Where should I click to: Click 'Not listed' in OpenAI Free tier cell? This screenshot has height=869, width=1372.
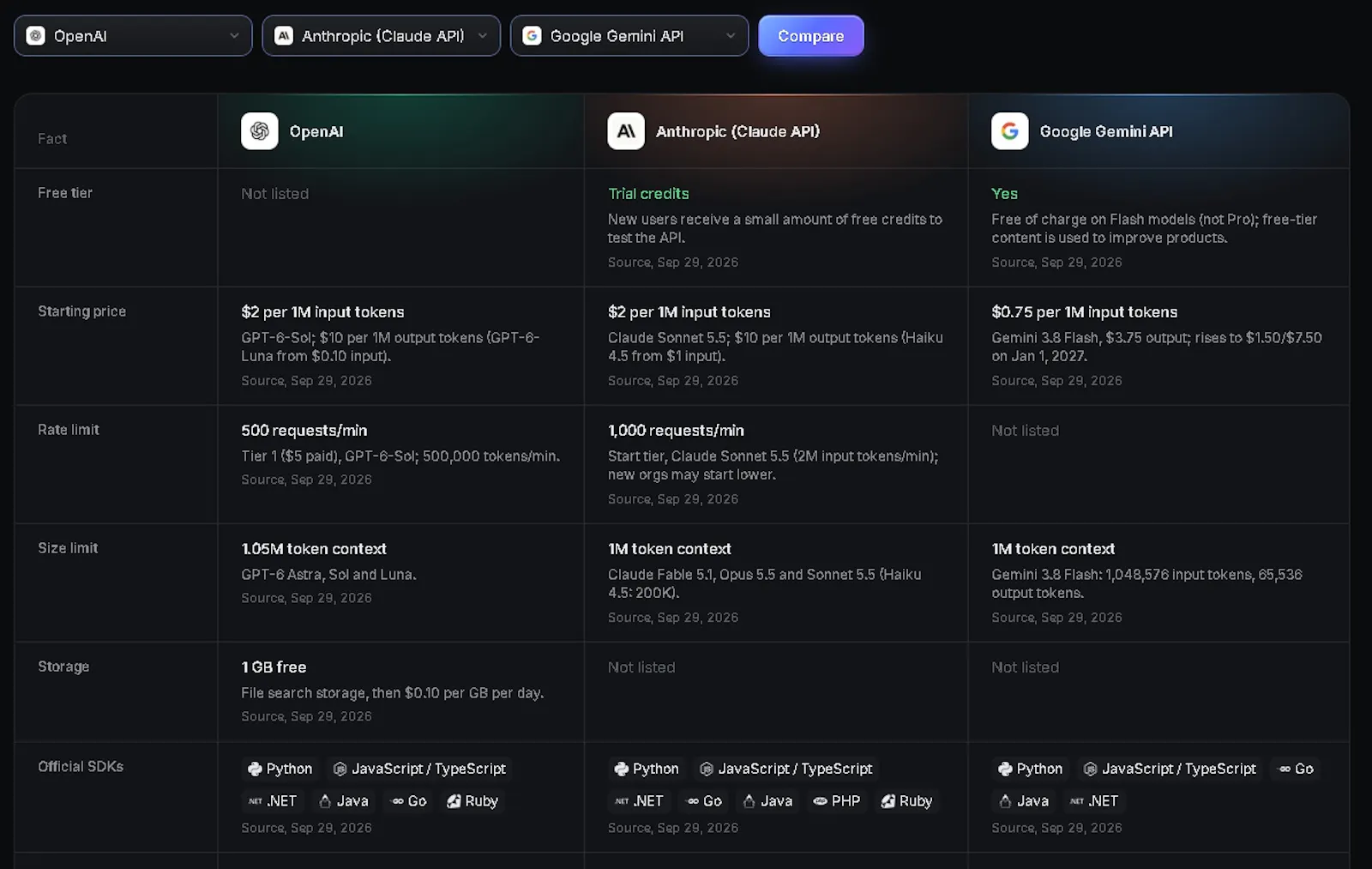pyautogui.click(x=274, y=194)
